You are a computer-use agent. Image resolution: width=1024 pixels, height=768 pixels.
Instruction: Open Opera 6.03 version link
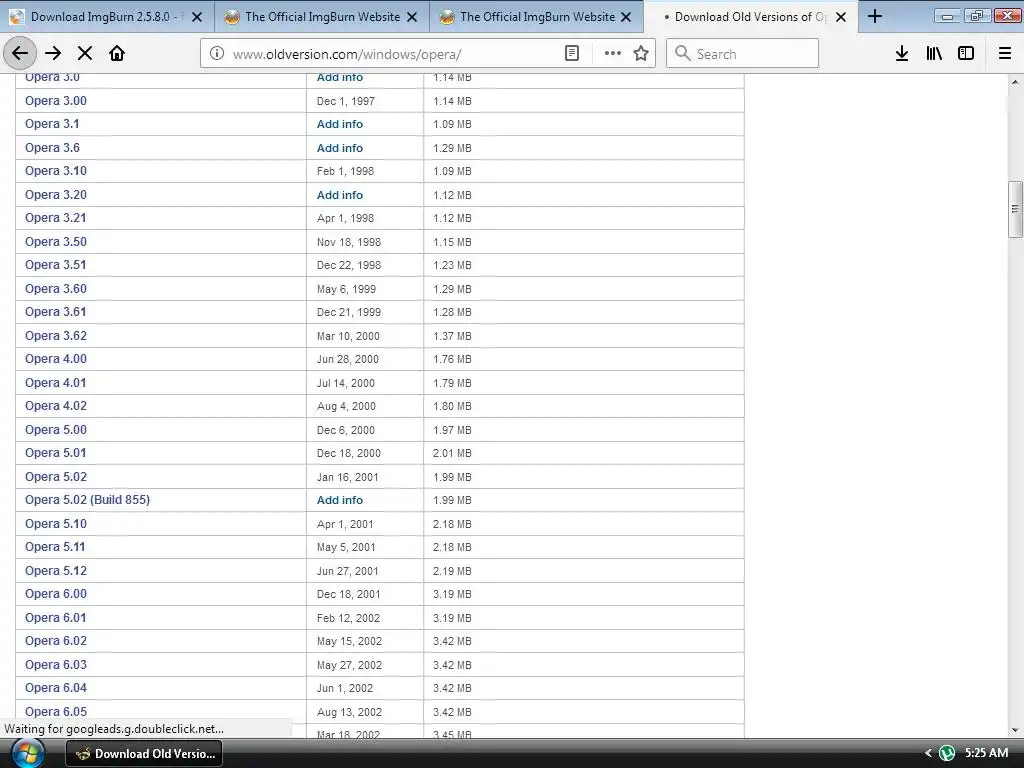coord(56,665)
